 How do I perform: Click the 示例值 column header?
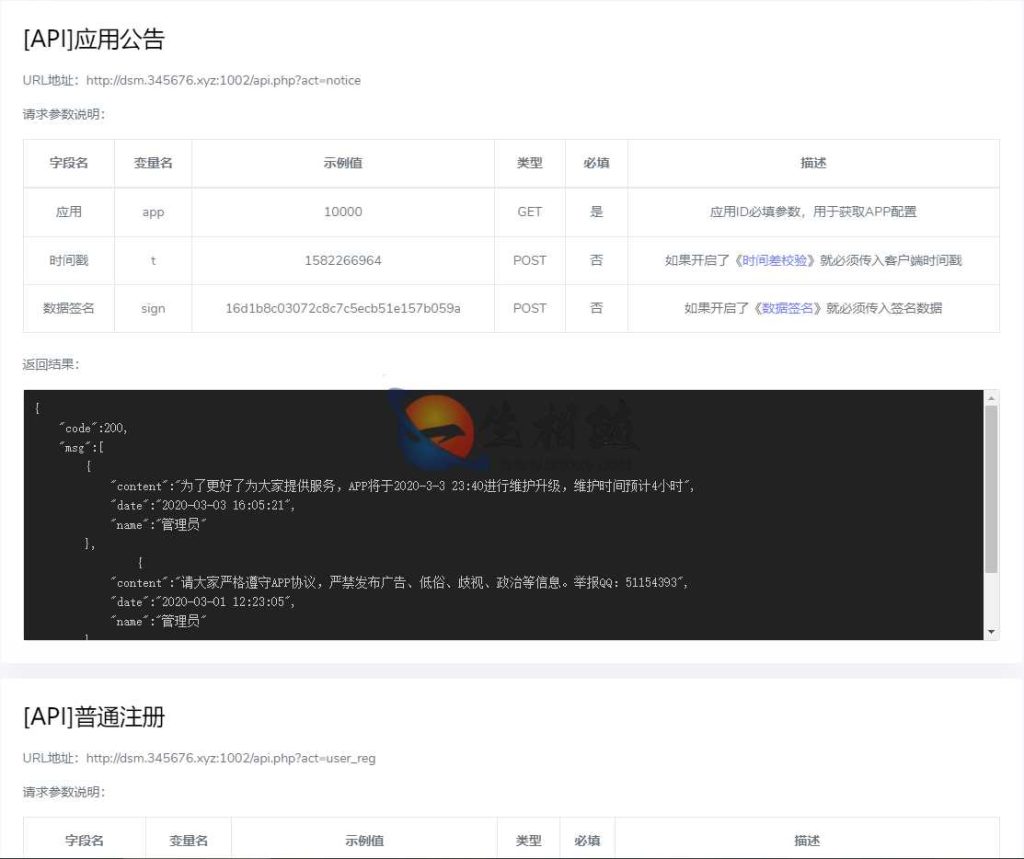[x=342, y=163]
